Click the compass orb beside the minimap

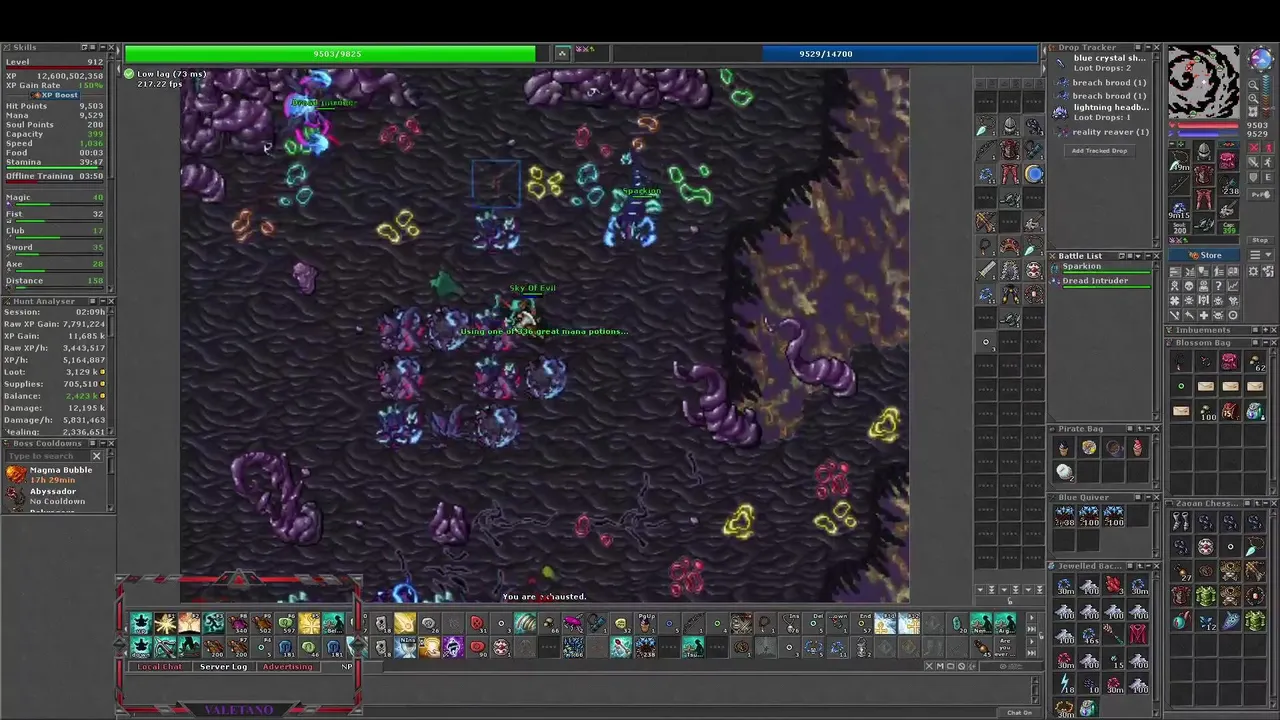click(x=1261, y=58)
